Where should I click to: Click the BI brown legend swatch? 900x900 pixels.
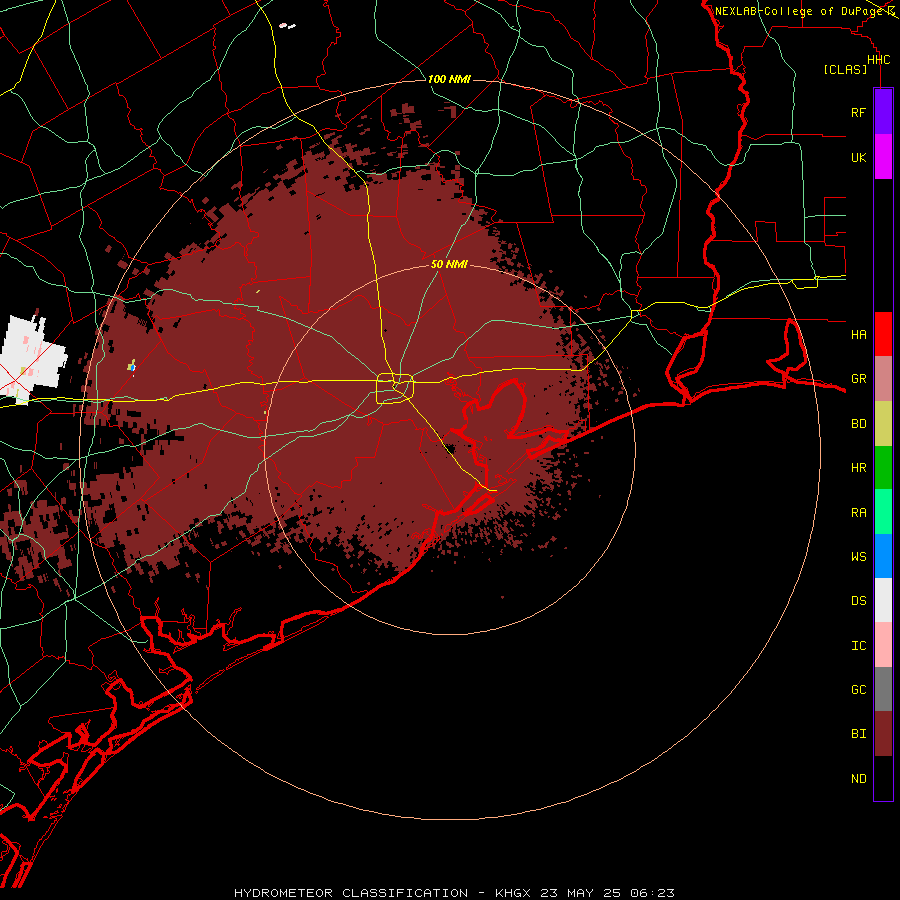pyautogui.click(x=883, y=734)
